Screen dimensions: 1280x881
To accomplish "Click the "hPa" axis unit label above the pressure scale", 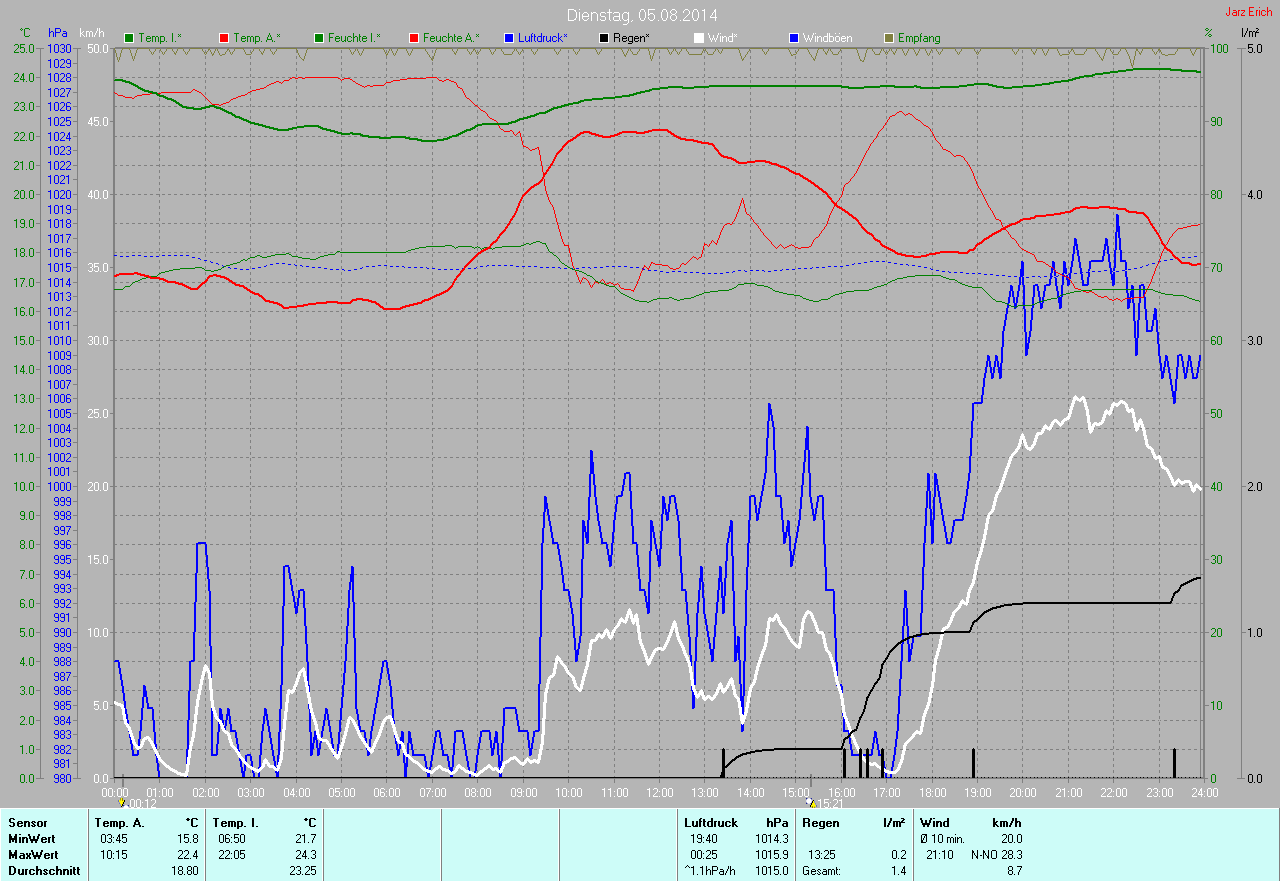I will 58,33.
